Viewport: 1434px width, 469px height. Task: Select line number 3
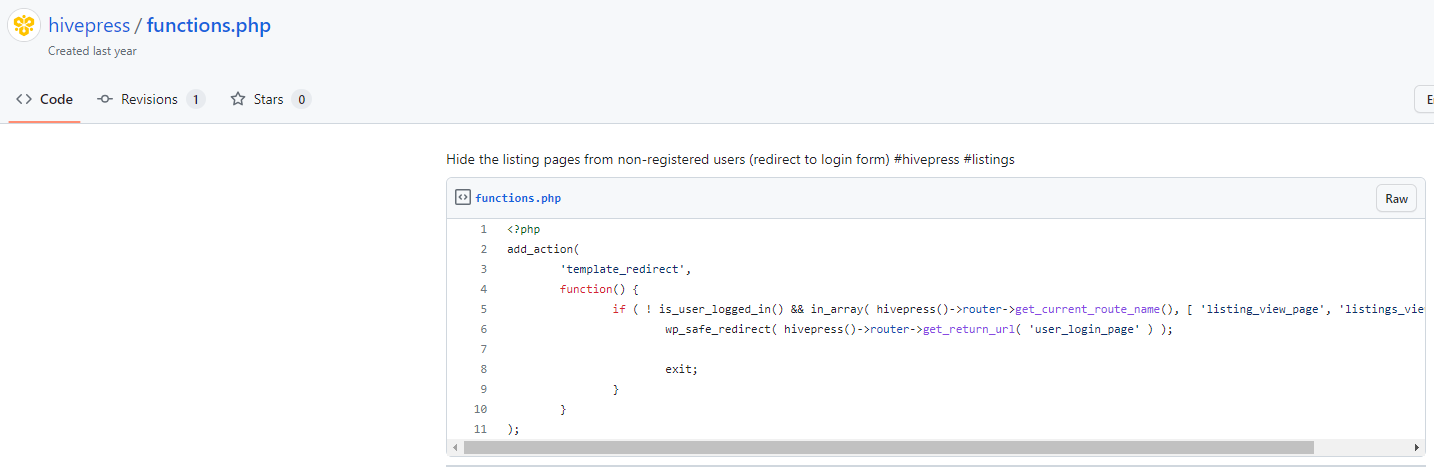(483, 269)
